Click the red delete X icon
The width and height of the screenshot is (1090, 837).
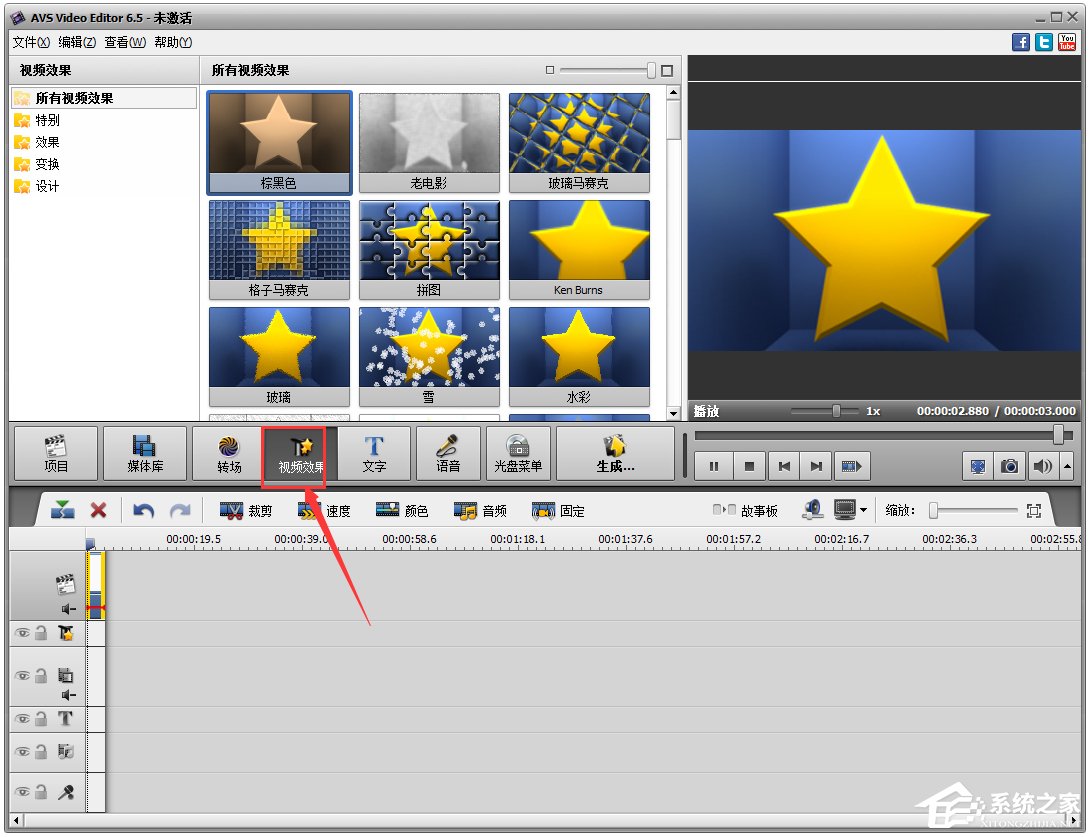click(x=98, y=510)
